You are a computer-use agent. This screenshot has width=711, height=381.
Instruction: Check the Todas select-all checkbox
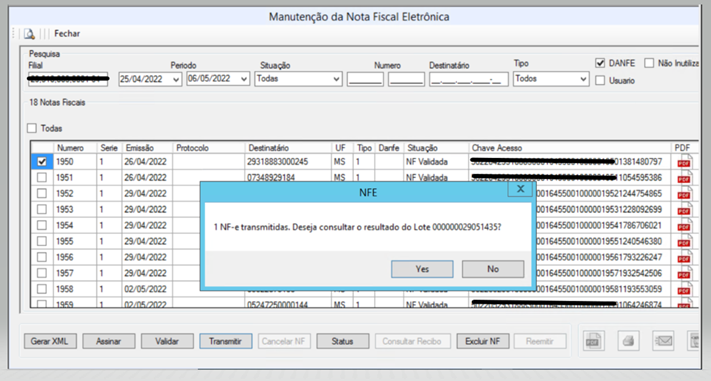coord(32,128)
